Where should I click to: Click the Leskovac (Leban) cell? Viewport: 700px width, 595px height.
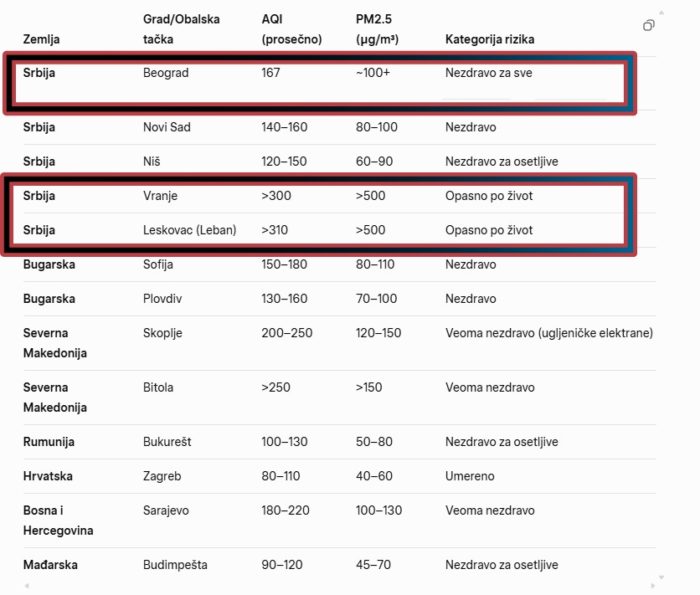(x=190, y=230)
